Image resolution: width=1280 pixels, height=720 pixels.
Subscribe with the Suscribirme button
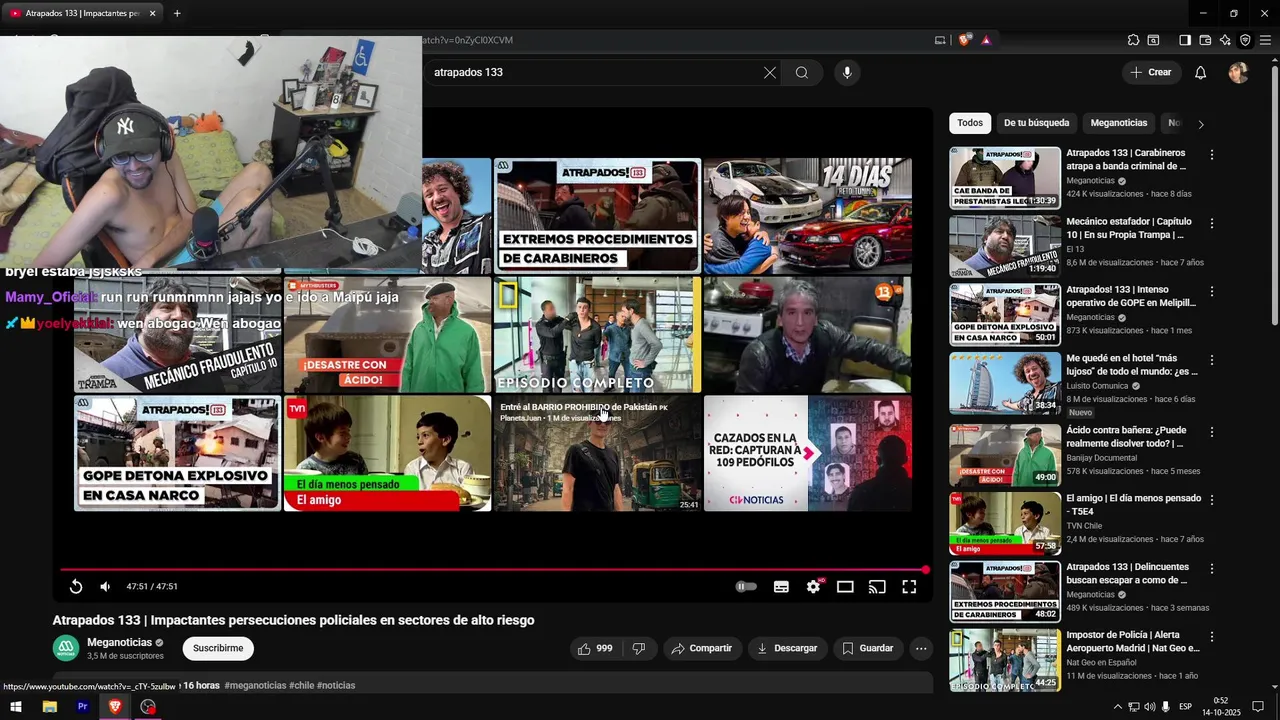(218, 648)
